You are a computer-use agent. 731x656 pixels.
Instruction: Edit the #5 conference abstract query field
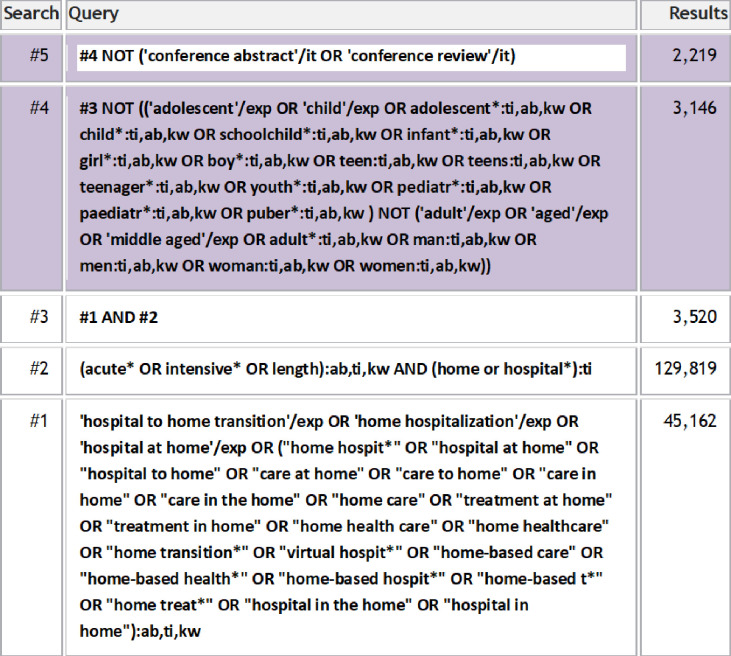point(352,57)
